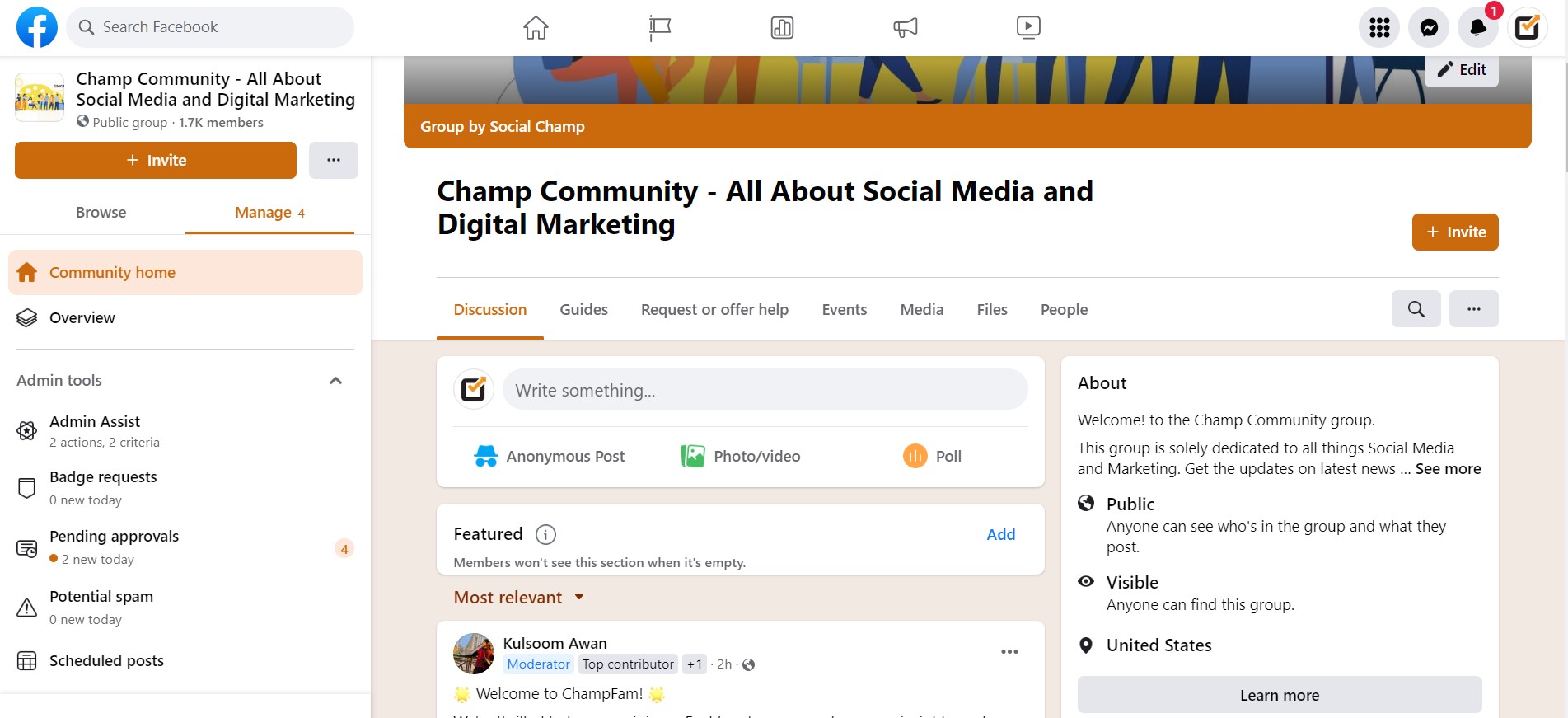Open the Discussion tab
Image resolution: width=1568 pixels, height=718 pixels.
click(490, 310)
